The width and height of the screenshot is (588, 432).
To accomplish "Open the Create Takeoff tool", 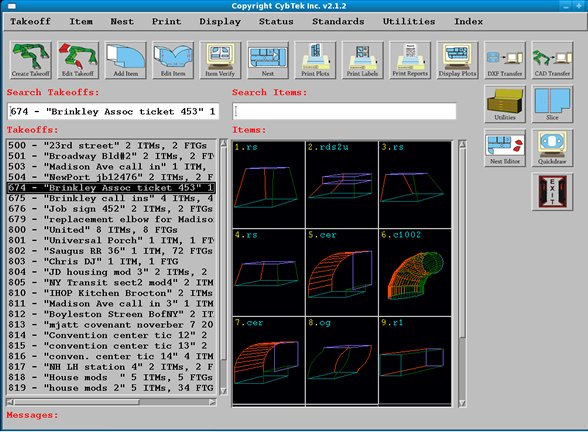I will (31, 60).
